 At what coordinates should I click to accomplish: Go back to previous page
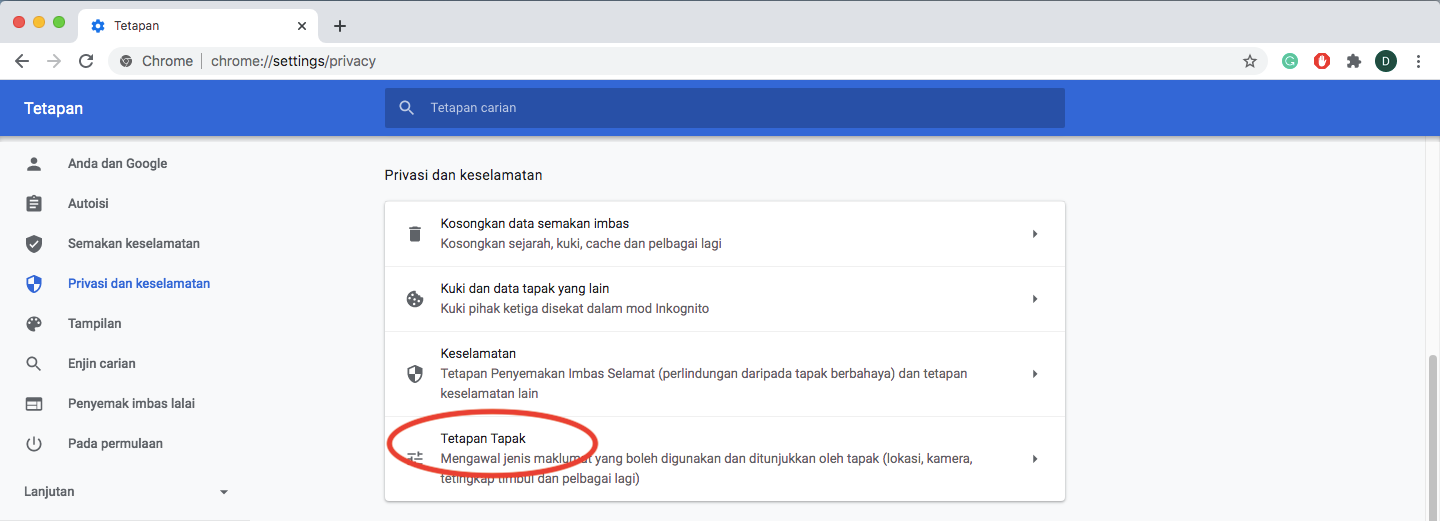[22, 61]
